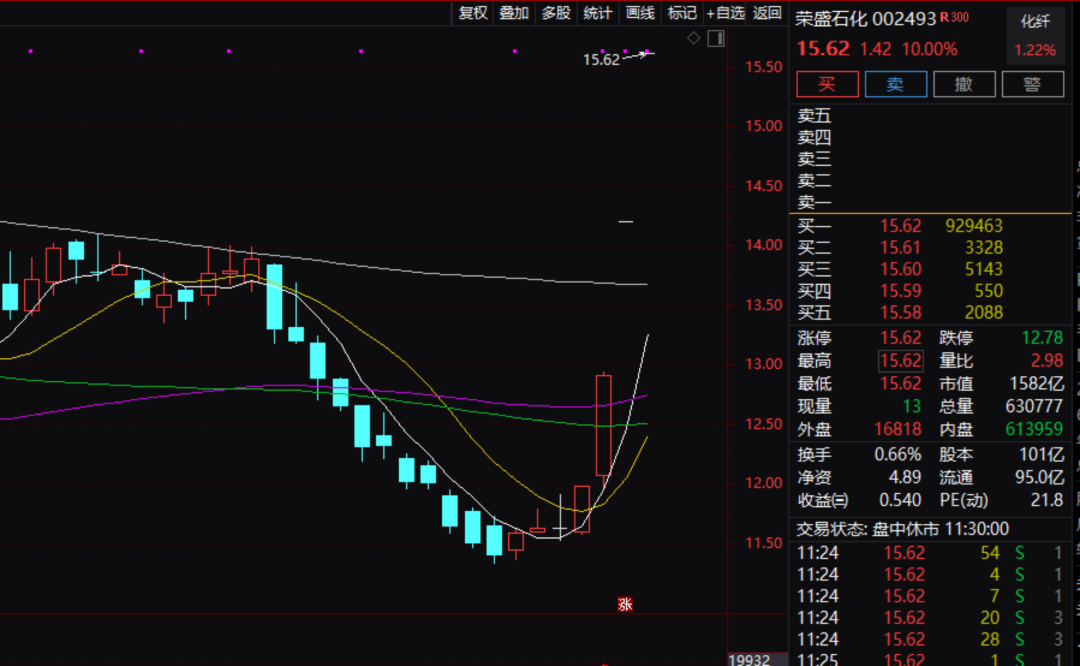The image size is (1080, 666).
Task: Click the 卖一 row label
Action: pos(814,202)
